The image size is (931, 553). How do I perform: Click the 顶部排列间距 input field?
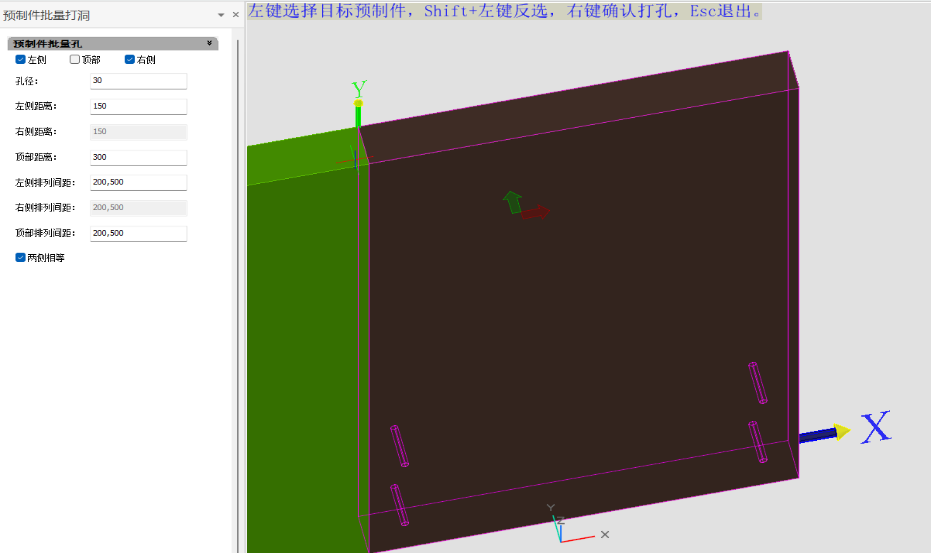[x=138, y=233]
